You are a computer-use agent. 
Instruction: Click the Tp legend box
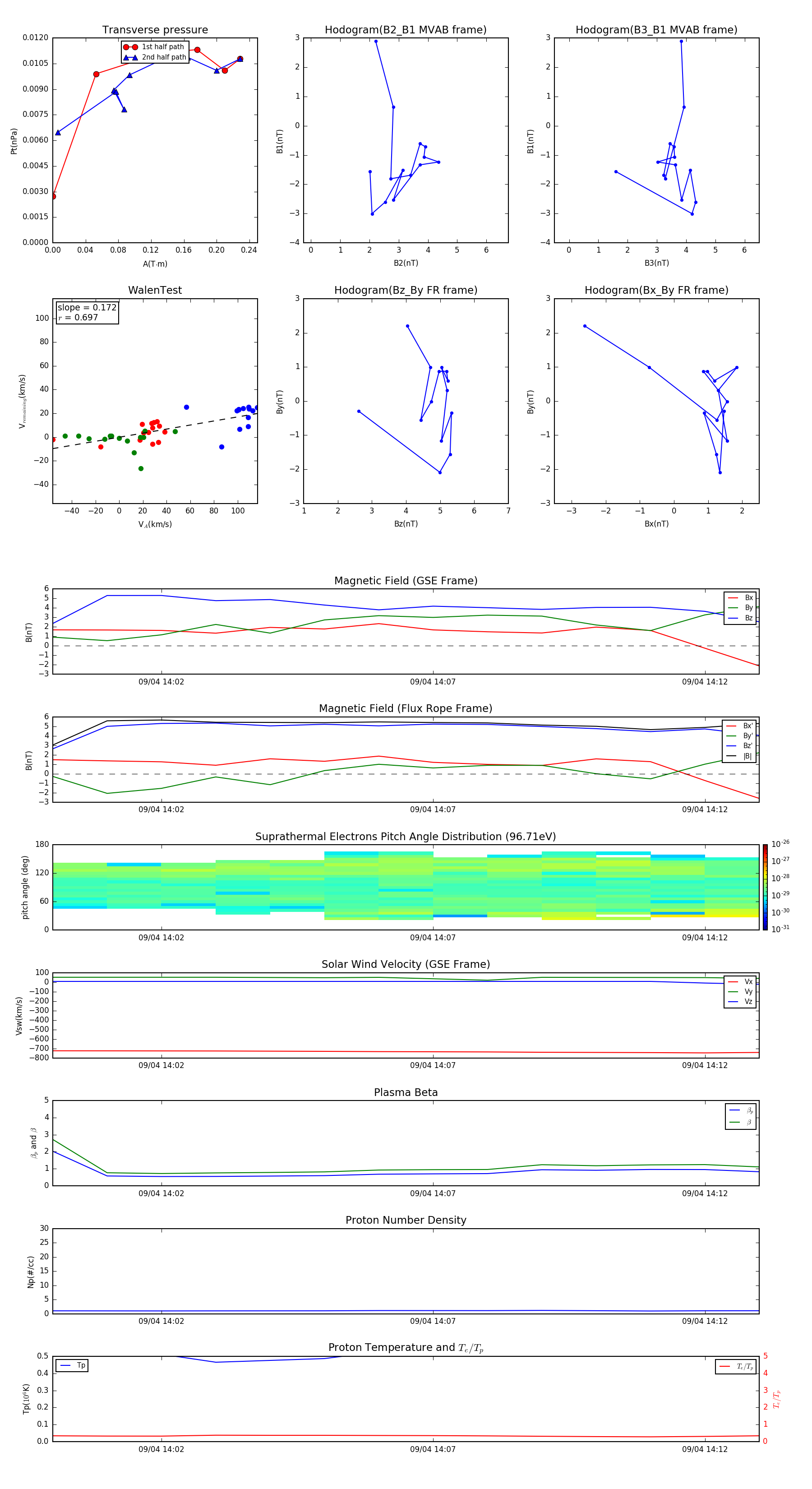(72, 1365)
